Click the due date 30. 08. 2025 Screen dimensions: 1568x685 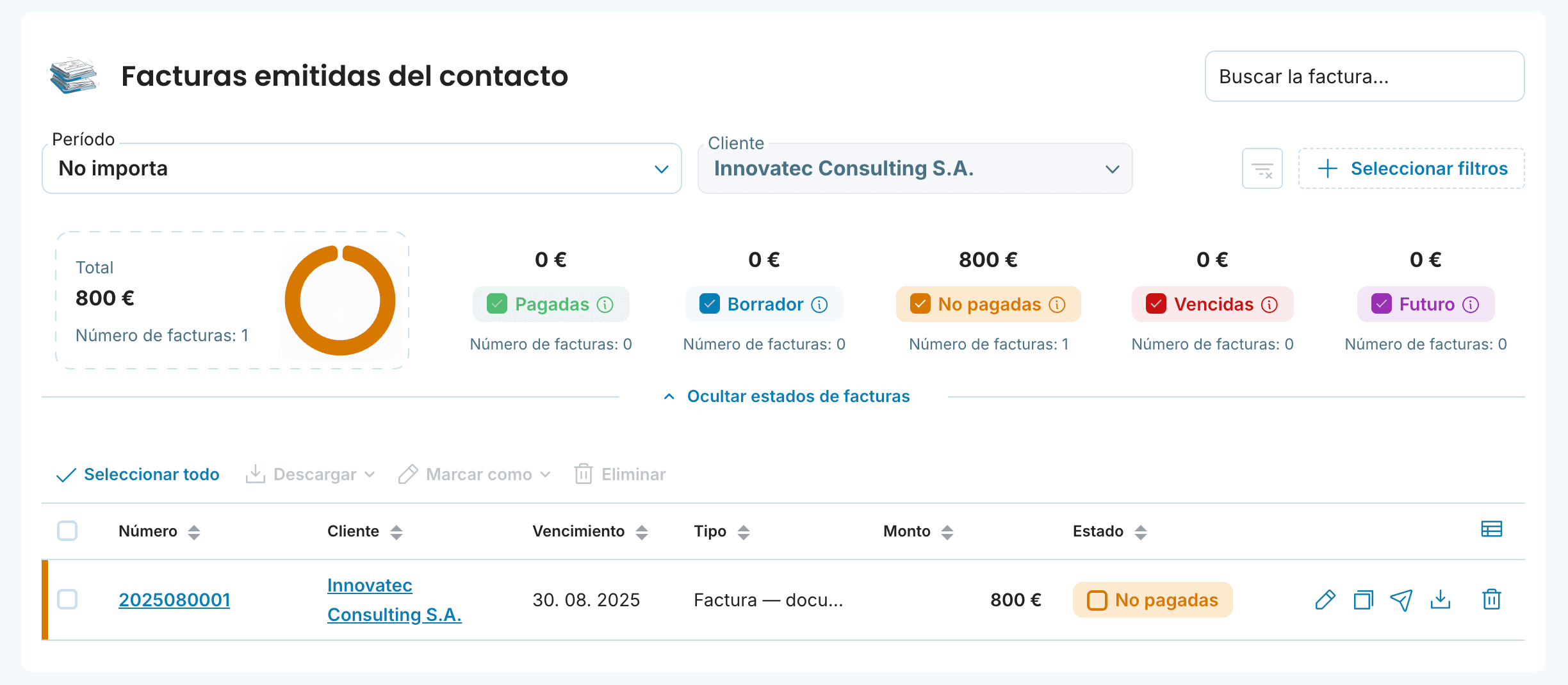tap(586, 600)
